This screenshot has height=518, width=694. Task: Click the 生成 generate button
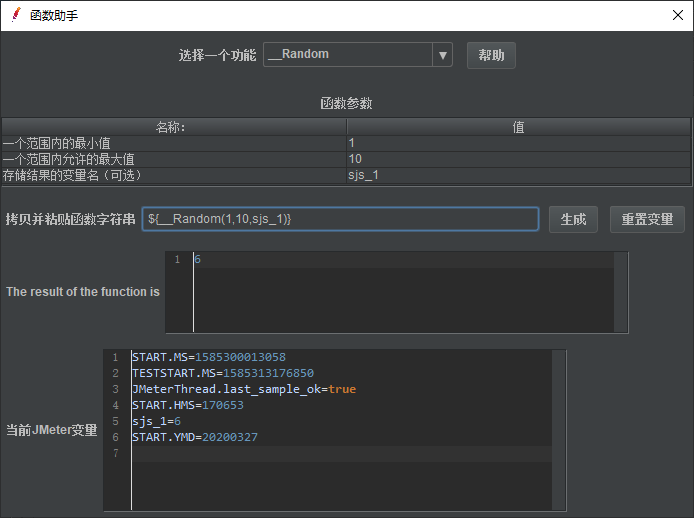click(x=573, y=219)
